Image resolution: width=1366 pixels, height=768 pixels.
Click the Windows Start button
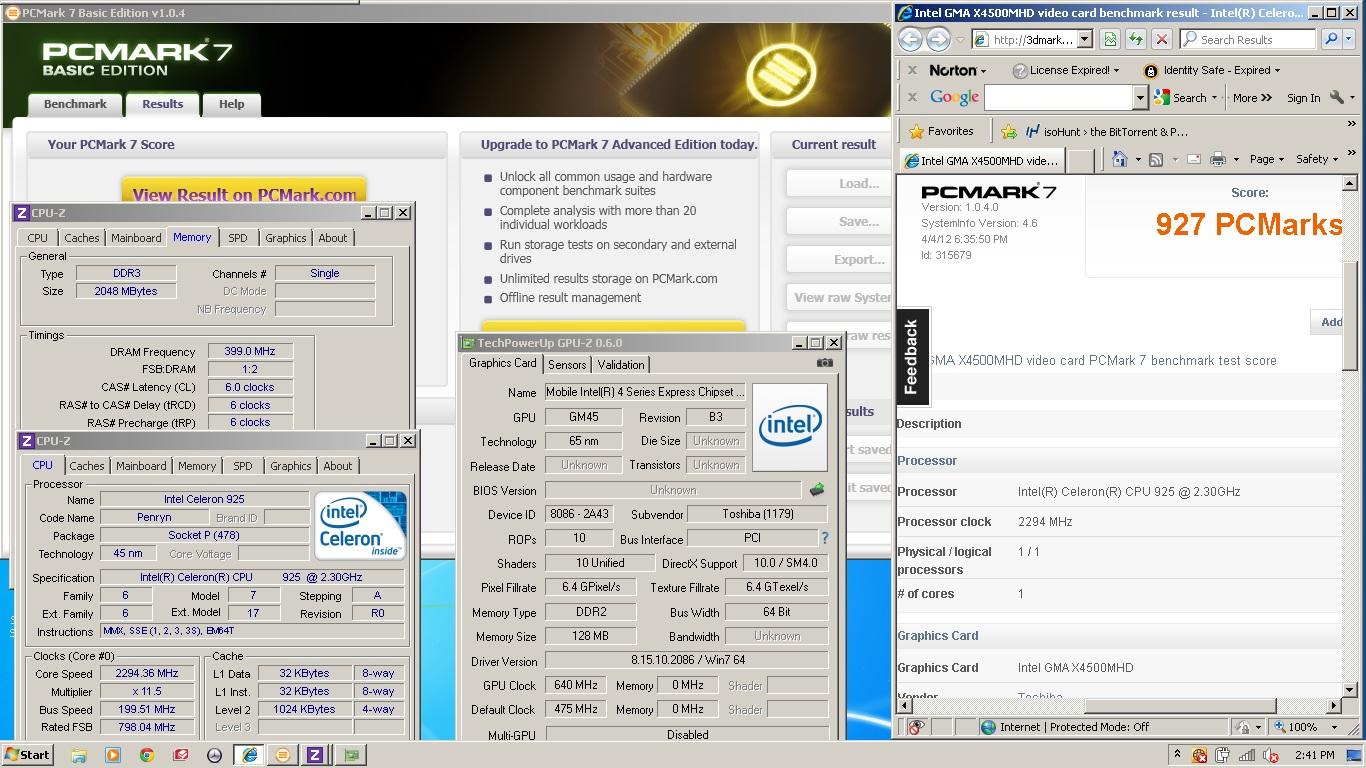click(28, 755)
